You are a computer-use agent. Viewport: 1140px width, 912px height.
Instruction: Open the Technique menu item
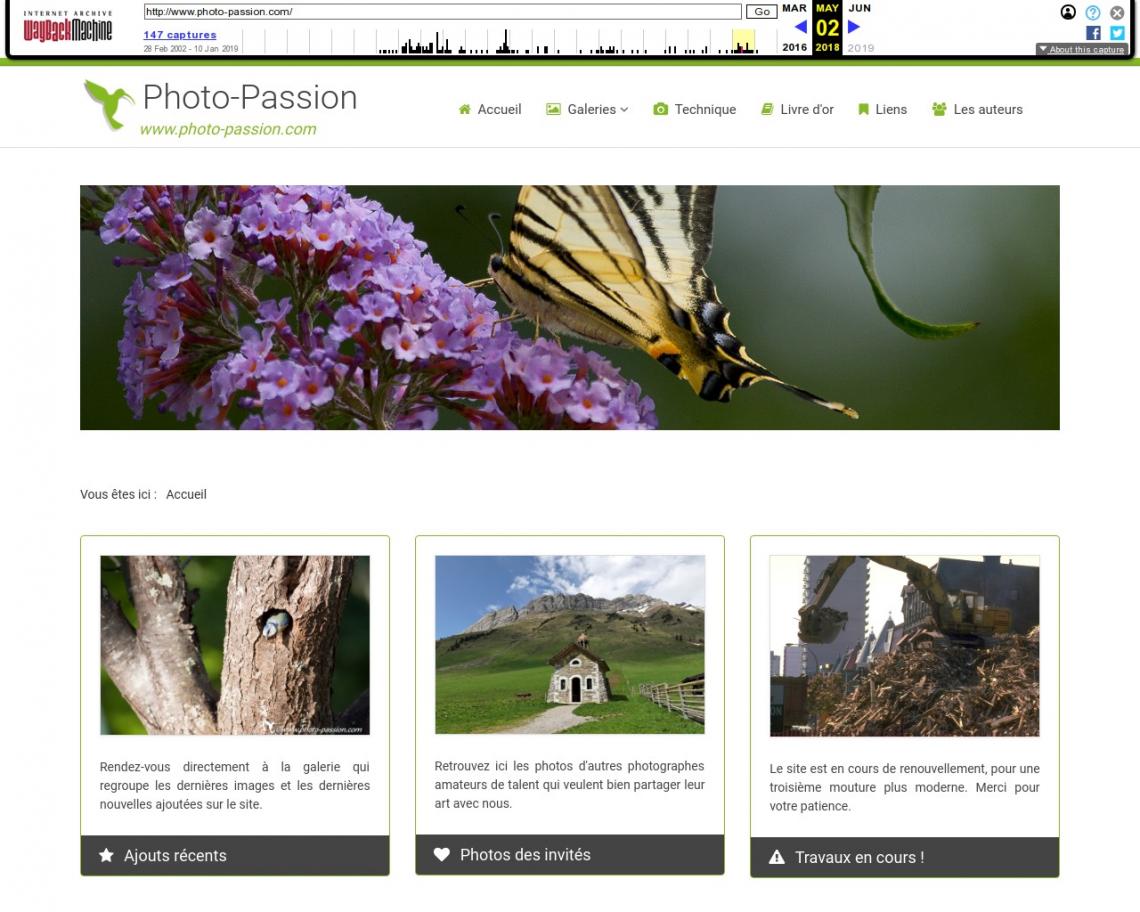[x=694, y=109]
